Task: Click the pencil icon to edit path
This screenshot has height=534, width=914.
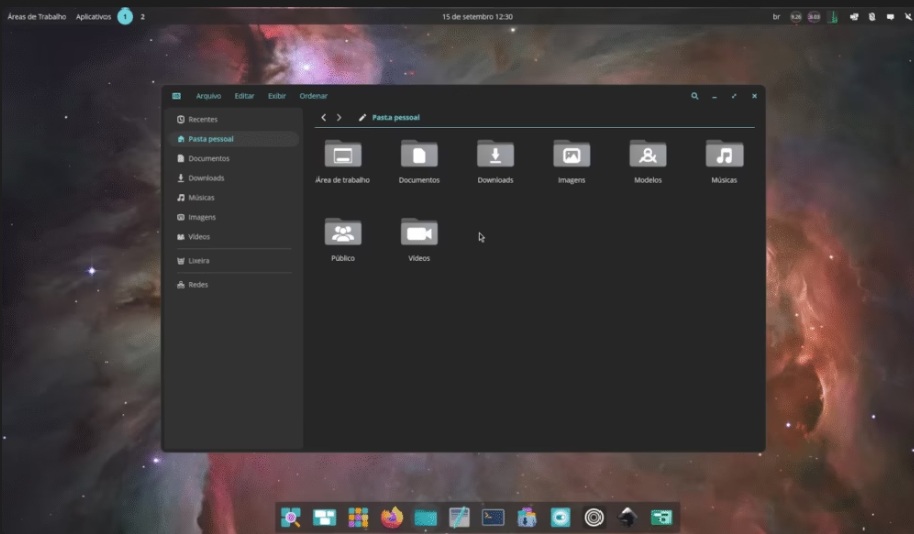Action: [362, 118]
